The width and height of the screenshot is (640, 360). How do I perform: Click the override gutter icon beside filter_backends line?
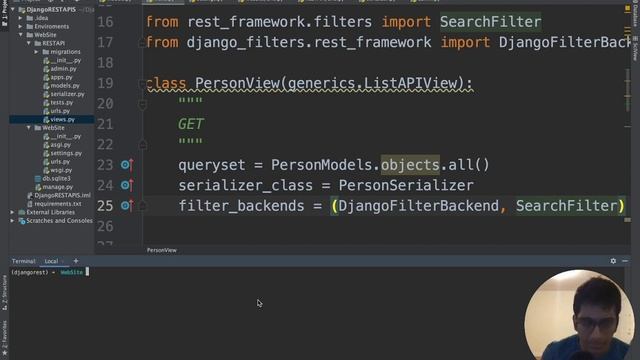coord(127,206)
